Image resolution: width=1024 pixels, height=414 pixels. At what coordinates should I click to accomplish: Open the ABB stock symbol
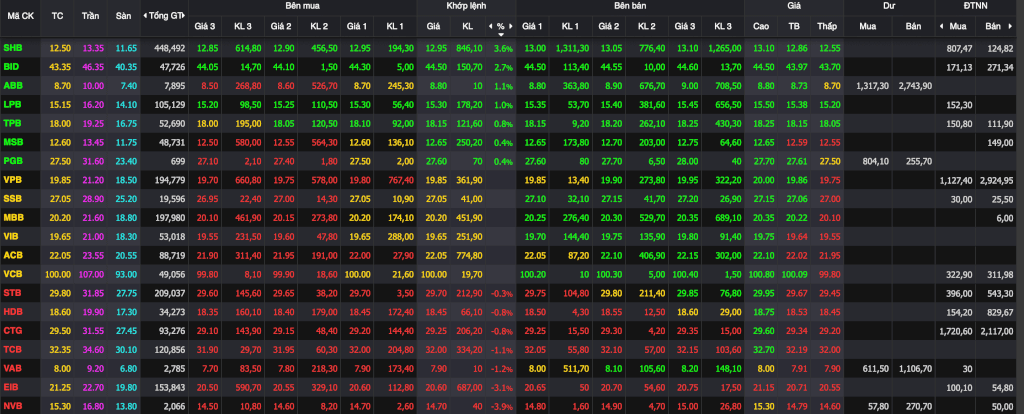click(x=12, y=86)
